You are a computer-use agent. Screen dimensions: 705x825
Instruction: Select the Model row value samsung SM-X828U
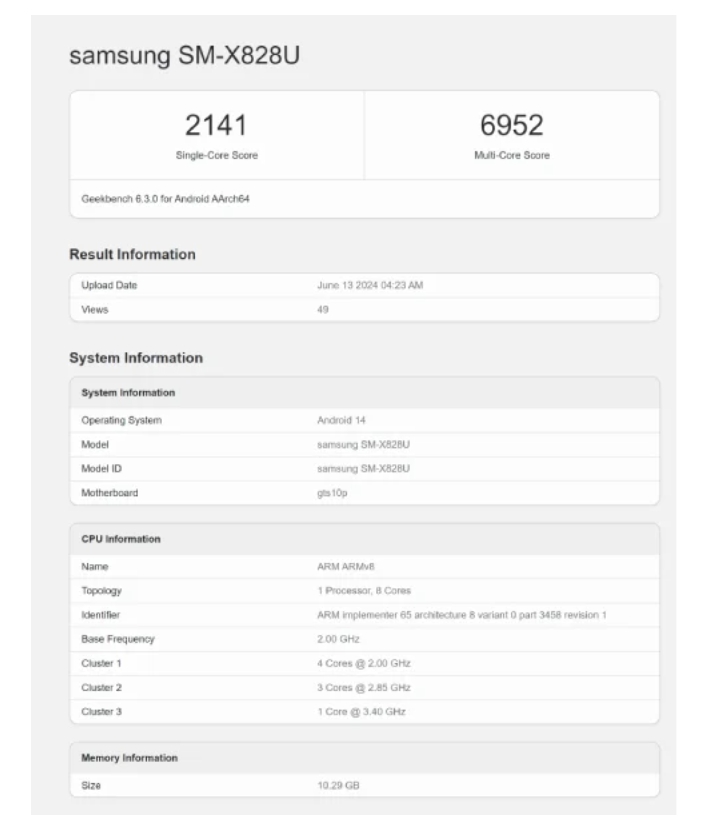tap(363, 445)
